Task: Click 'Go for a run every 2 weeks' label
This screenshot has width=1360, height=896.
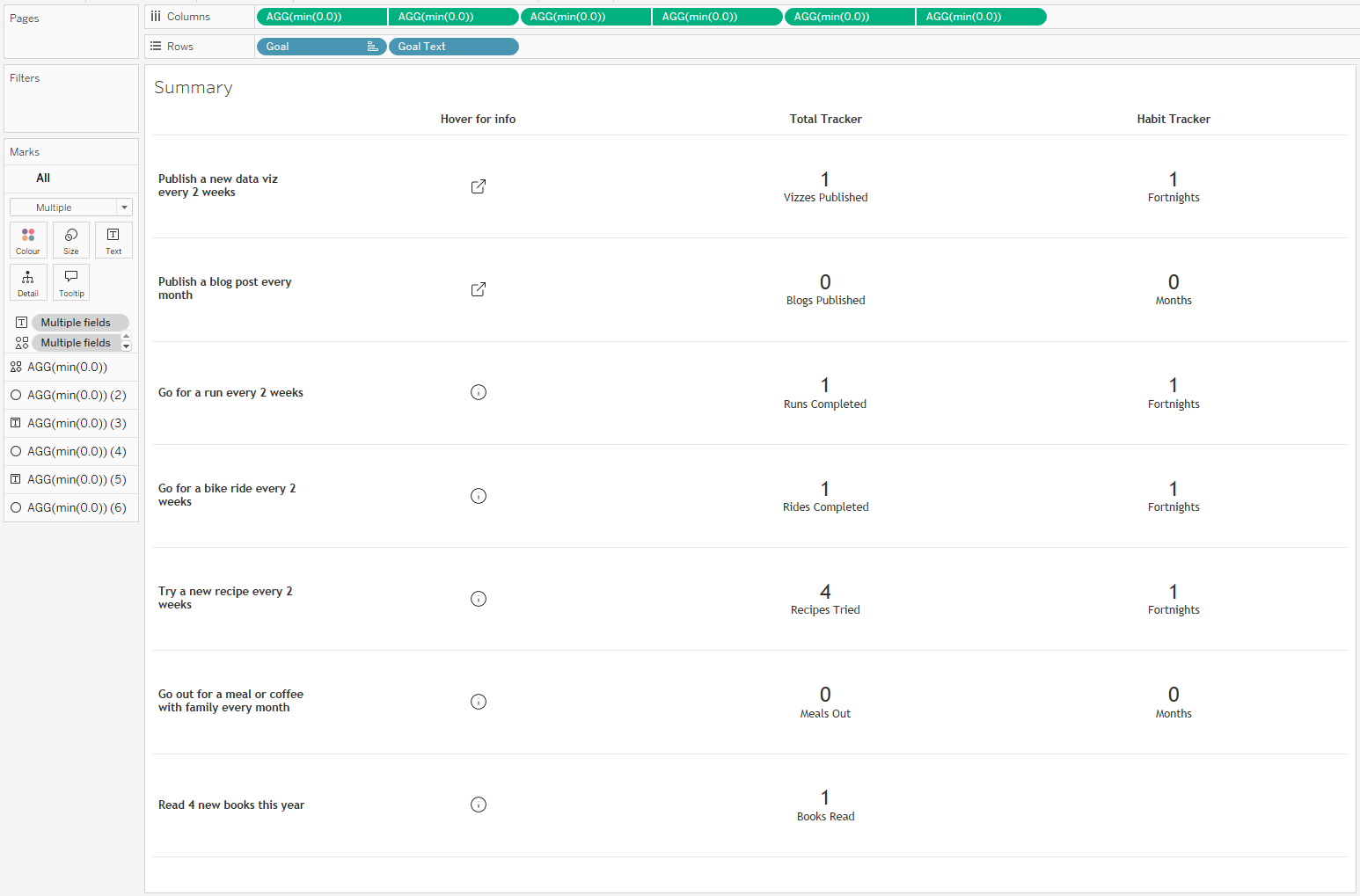Action: tap(230, 392)
